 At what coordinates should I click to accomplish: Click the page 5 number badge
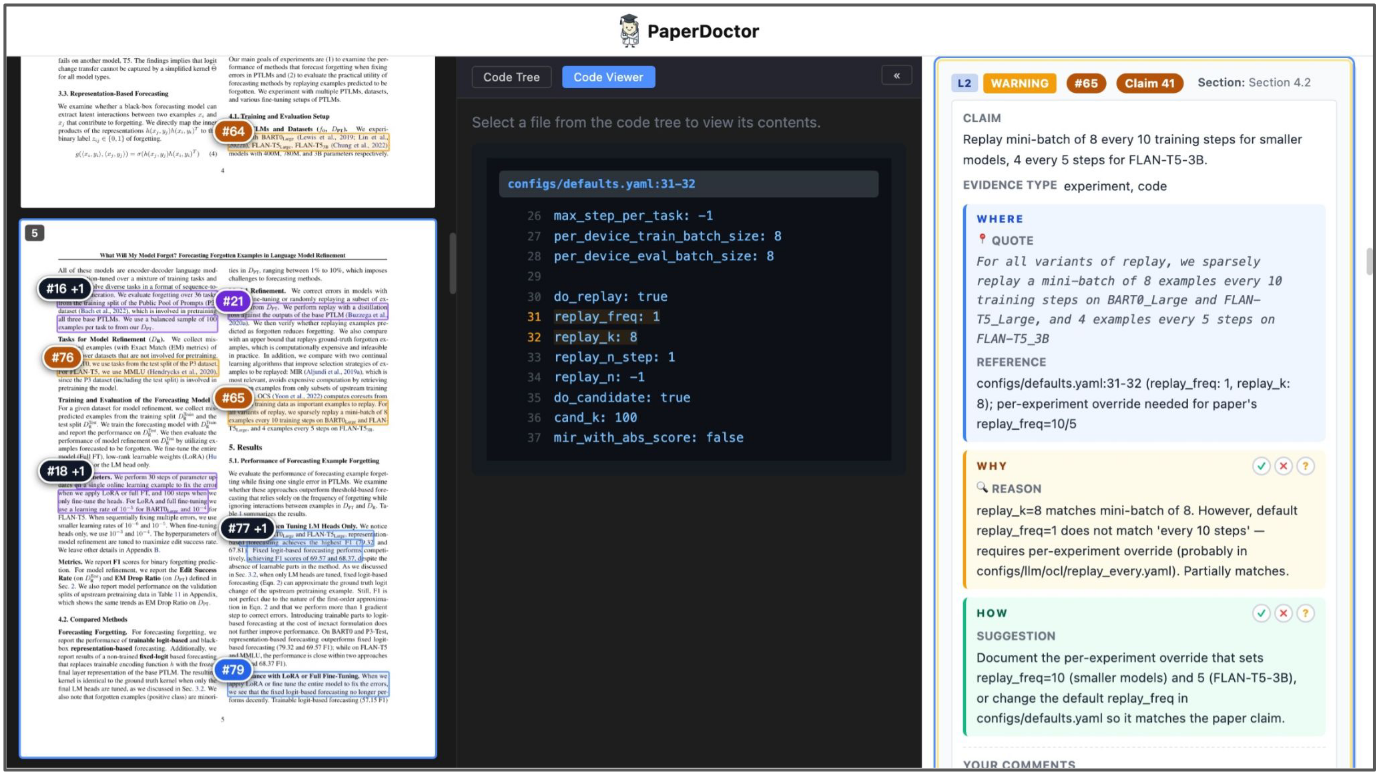(x=34, y=233)
